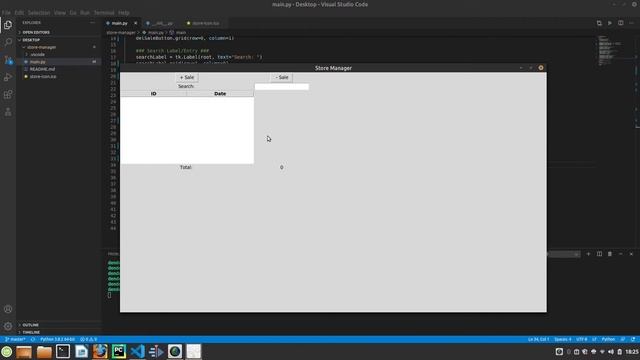The width and height of the screenshot is (640, 360).
Task: Open the Explorer view in activity bar
Action: click(x=8, y=25)
